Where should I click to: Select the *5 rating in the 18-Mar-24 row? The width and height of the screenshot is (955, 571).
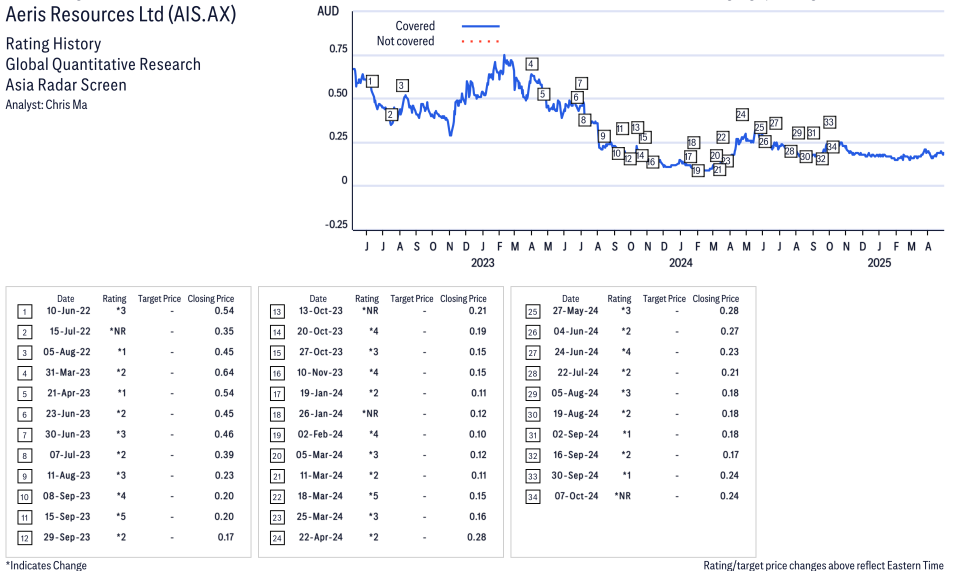click(373, 496)
